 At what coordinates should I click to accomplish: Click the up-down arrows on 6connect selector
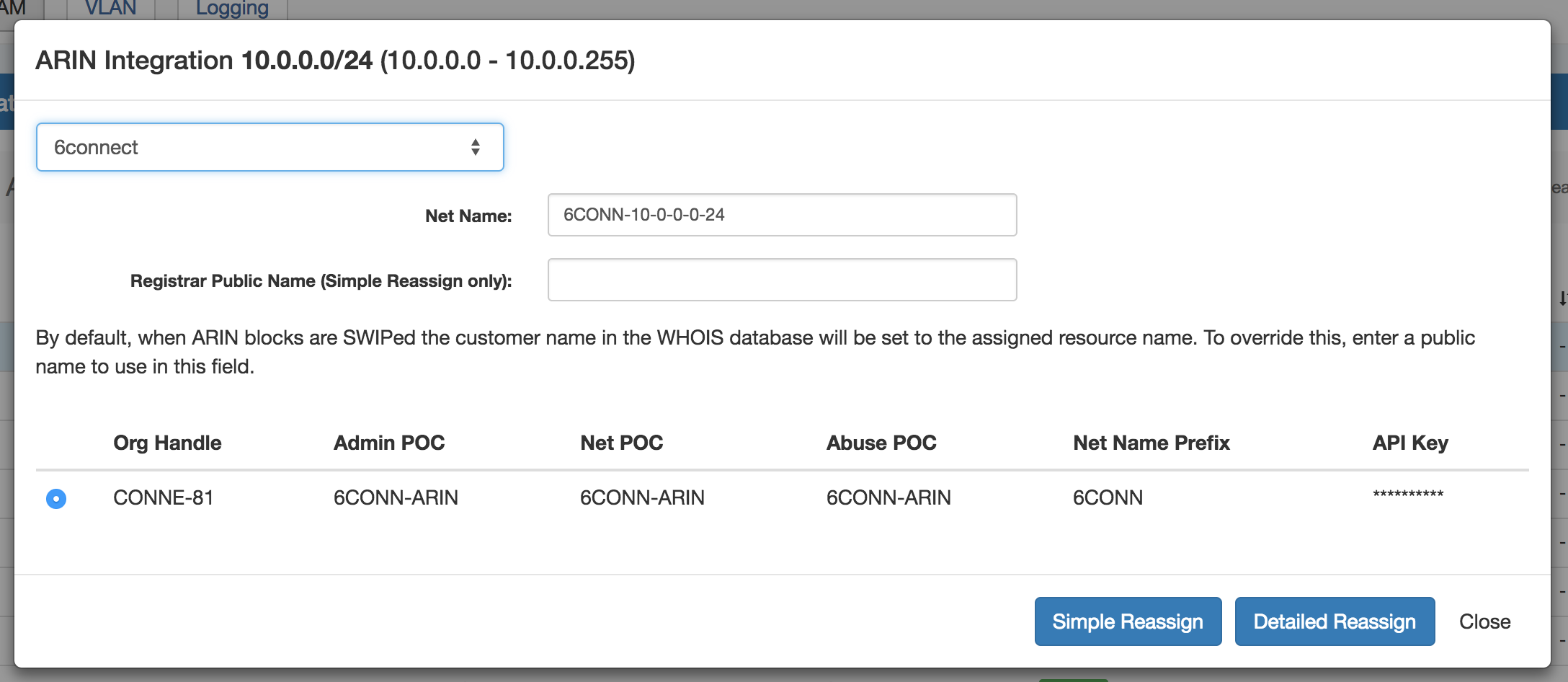pyautogui.click(x=475, y=147)
